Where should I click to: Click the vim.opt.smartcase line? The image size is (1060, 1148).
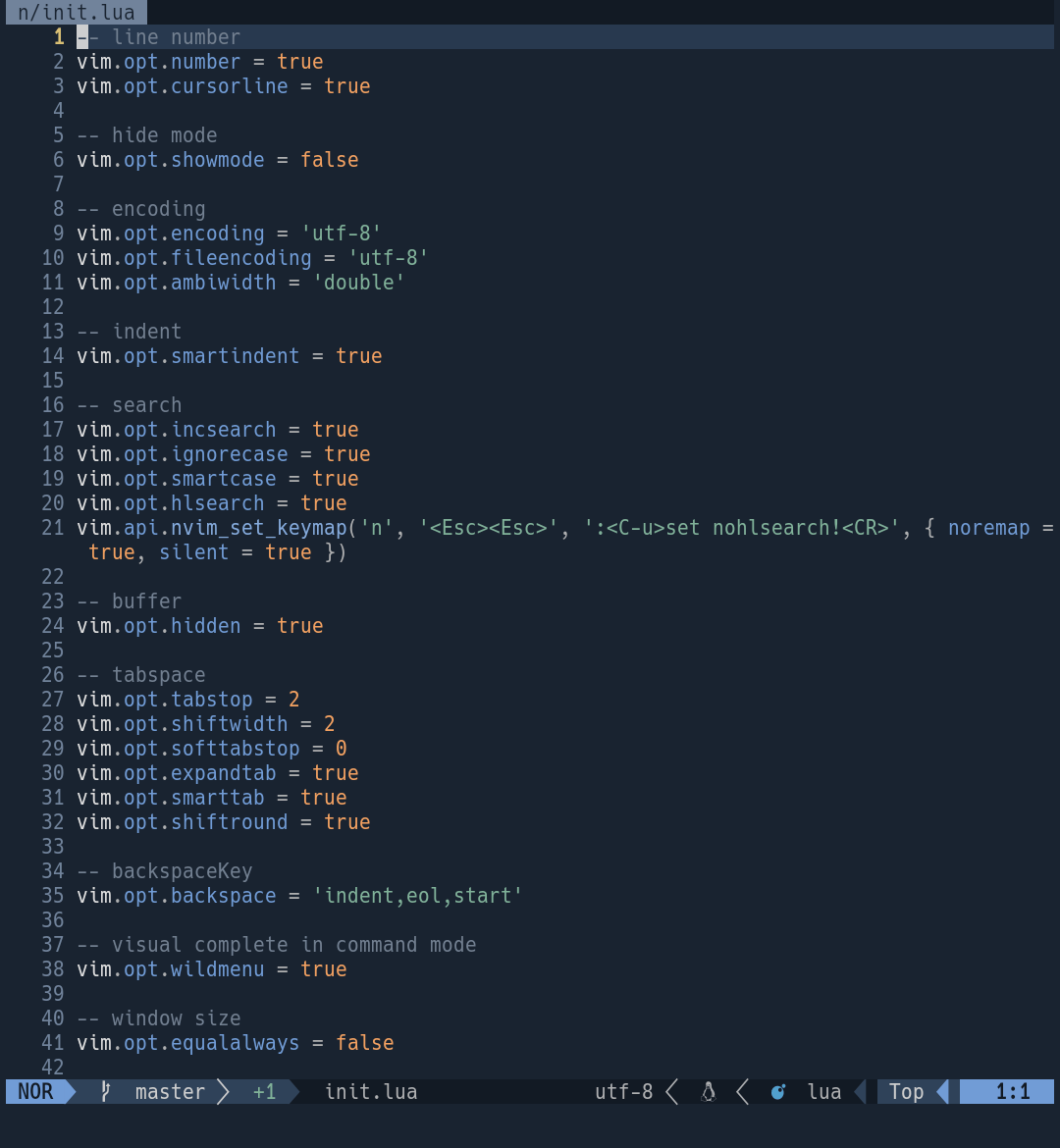point(218,479)
